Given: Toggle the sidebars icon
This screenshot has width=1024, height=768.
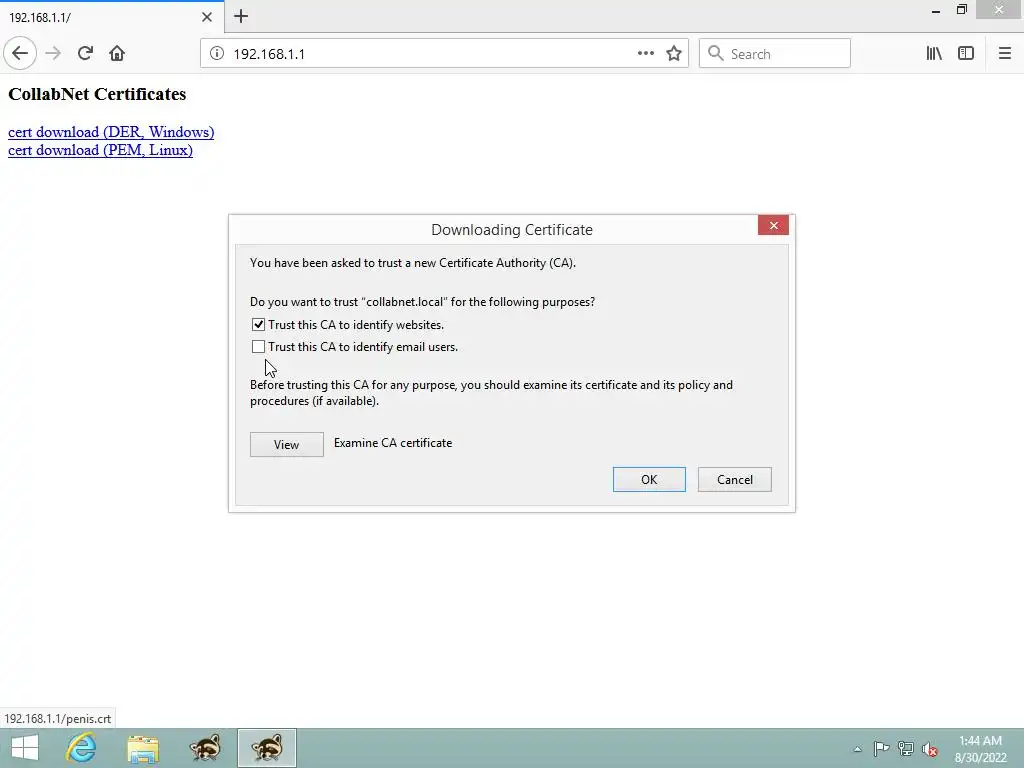Looking at the screenshot, I should point(966,54).
